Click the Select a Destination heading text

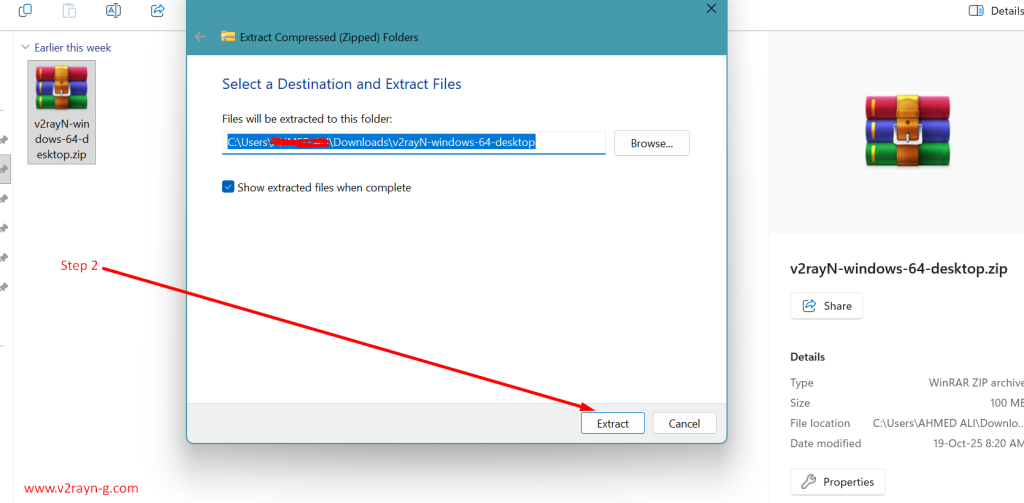pos(342,84)
